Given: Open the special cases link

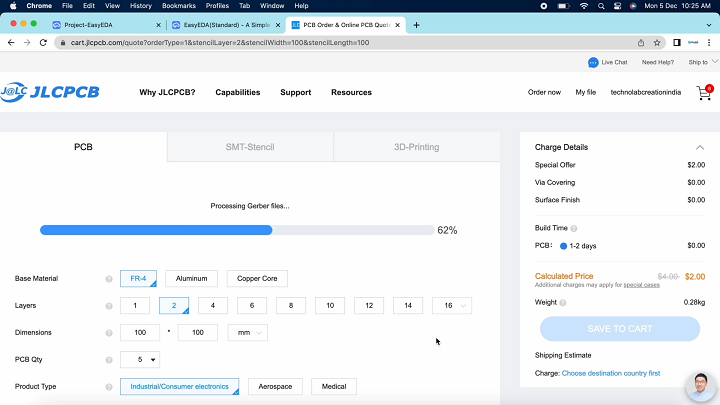Looking at the screenshot, I should [641, 285].
